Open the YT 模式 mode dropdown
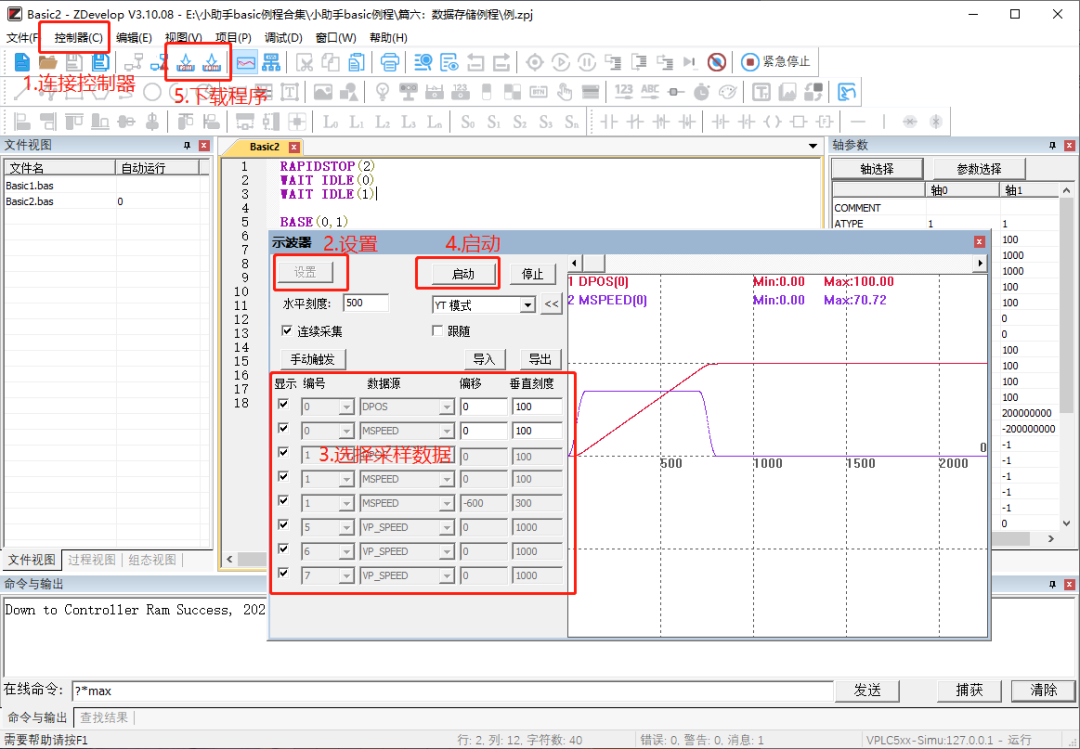The image size is (1080, 749). point(528,305)
